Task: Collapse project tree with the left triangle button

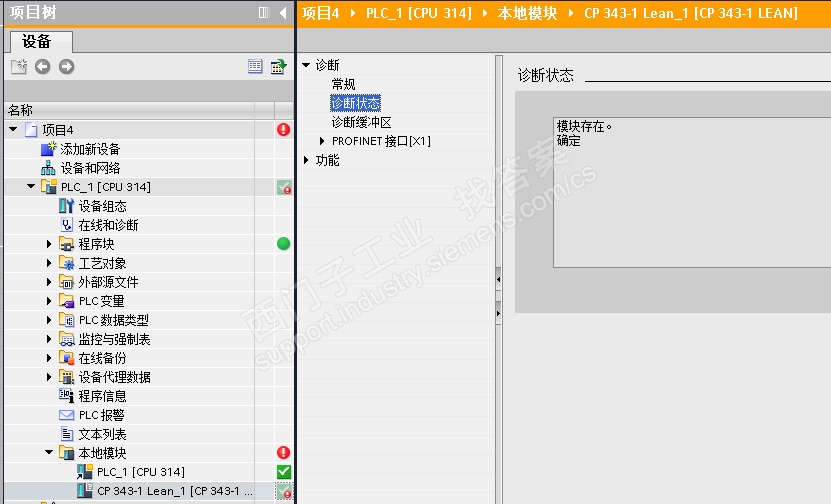Action: click(283, 13)
